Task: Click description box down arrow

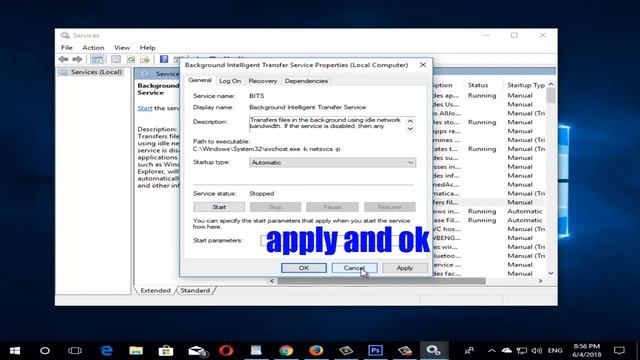Action: pos(410,129)
